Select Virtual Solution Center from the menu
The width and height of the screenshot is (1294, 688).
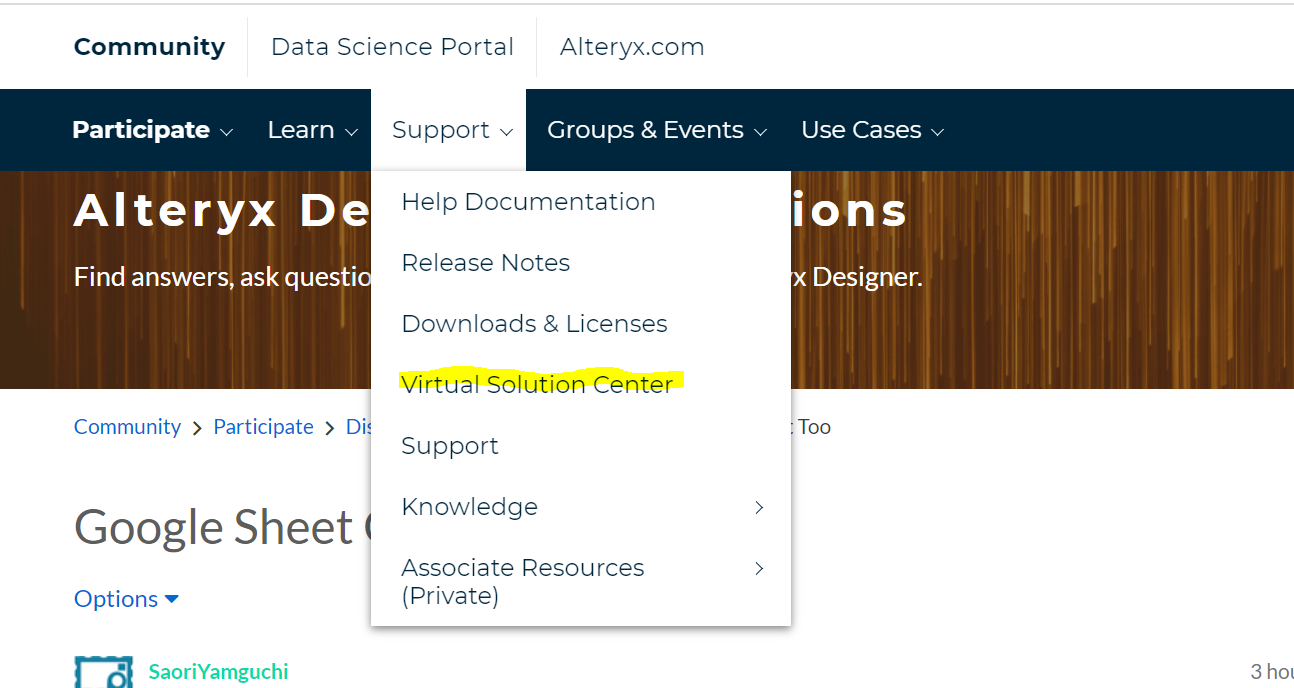pyautogui.click(x=537, y=384)
